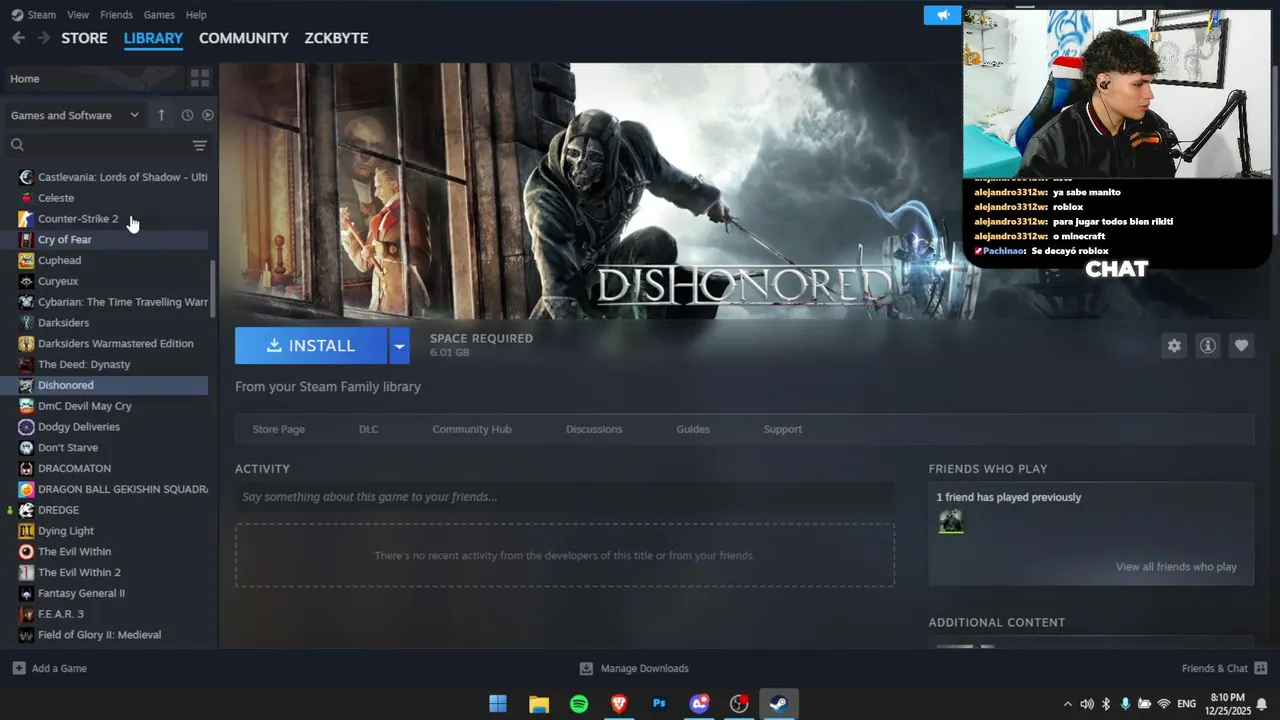Open Dishonored Community Hub
The image size is (1280, 720).
point(472,429)
